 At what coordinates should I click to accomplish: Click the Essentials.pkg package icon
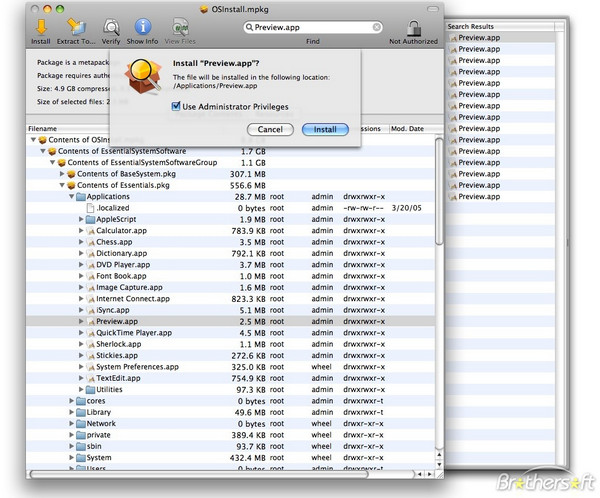71,185
